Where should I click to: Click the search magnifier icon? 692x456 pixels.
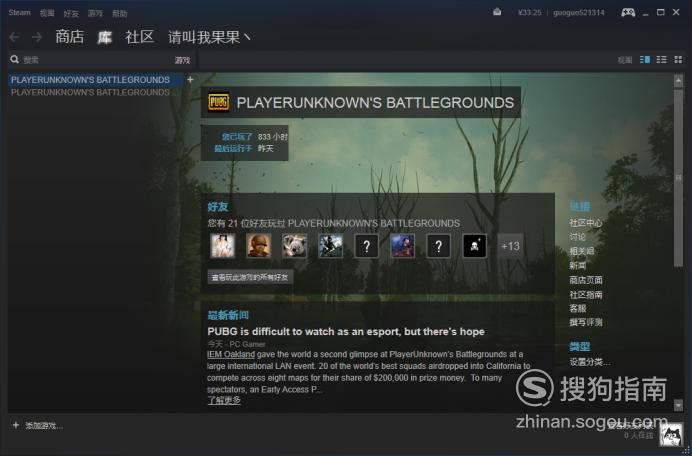tap(15, 60)
